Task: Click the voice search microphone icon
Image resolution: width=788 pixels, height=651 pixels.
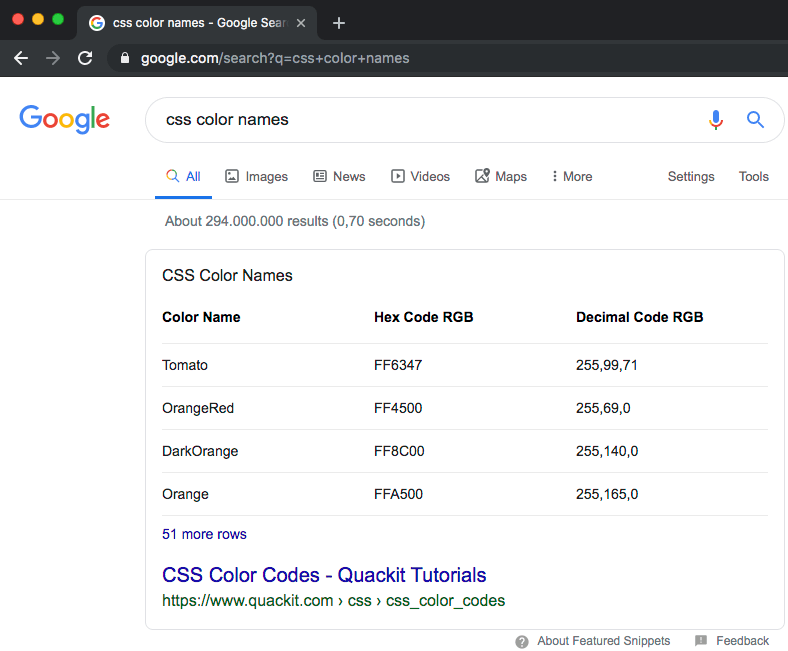Action: pyautogui.click(x=715, y=120)
